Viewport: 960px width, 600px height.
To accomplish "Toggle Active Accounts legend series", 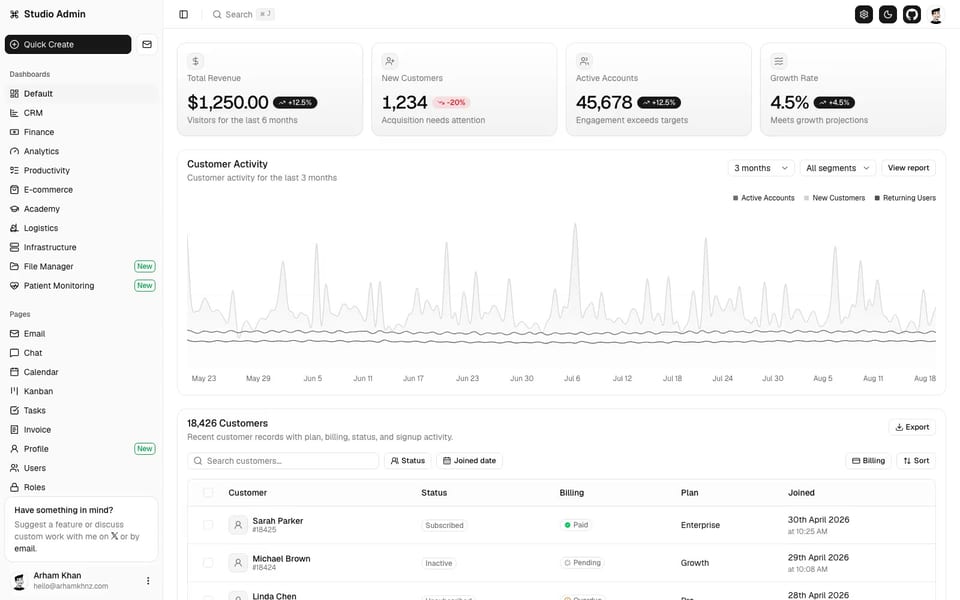I will pos(763,198).
